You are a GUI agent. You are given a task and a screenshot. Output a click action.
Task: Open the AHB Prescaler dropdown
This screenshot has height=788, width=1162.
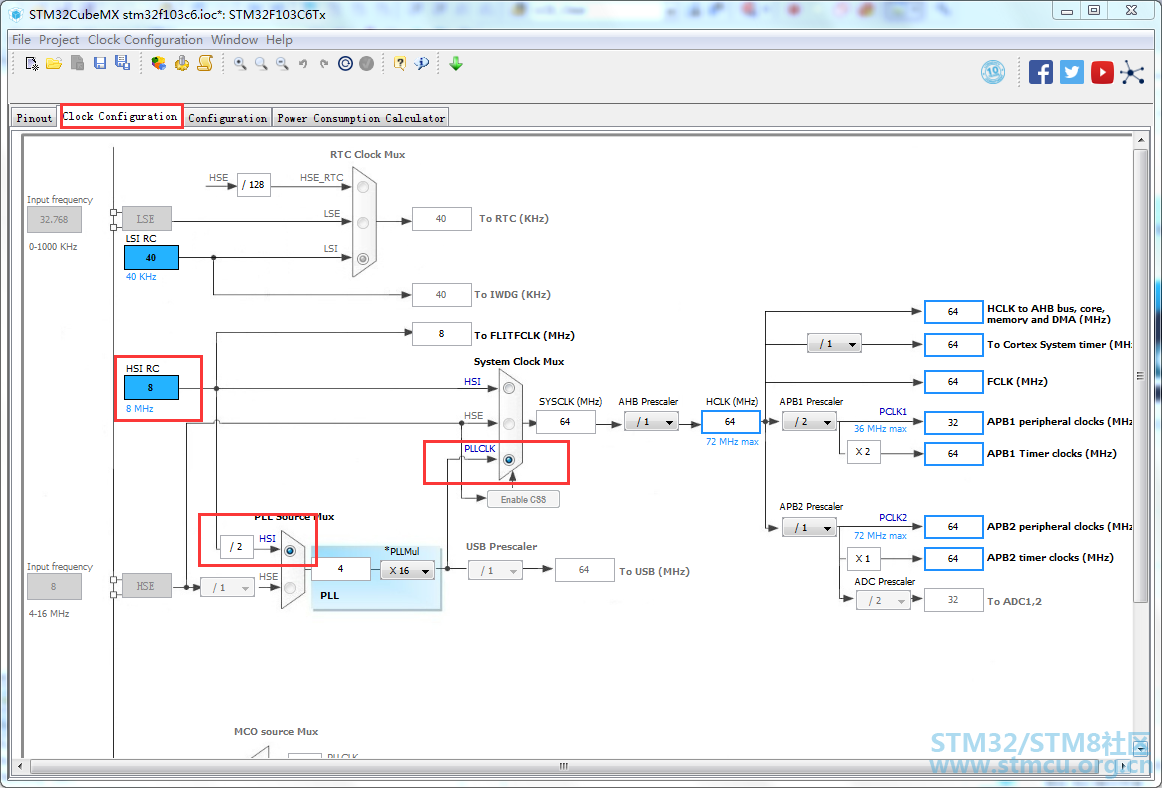coord(651,422)
